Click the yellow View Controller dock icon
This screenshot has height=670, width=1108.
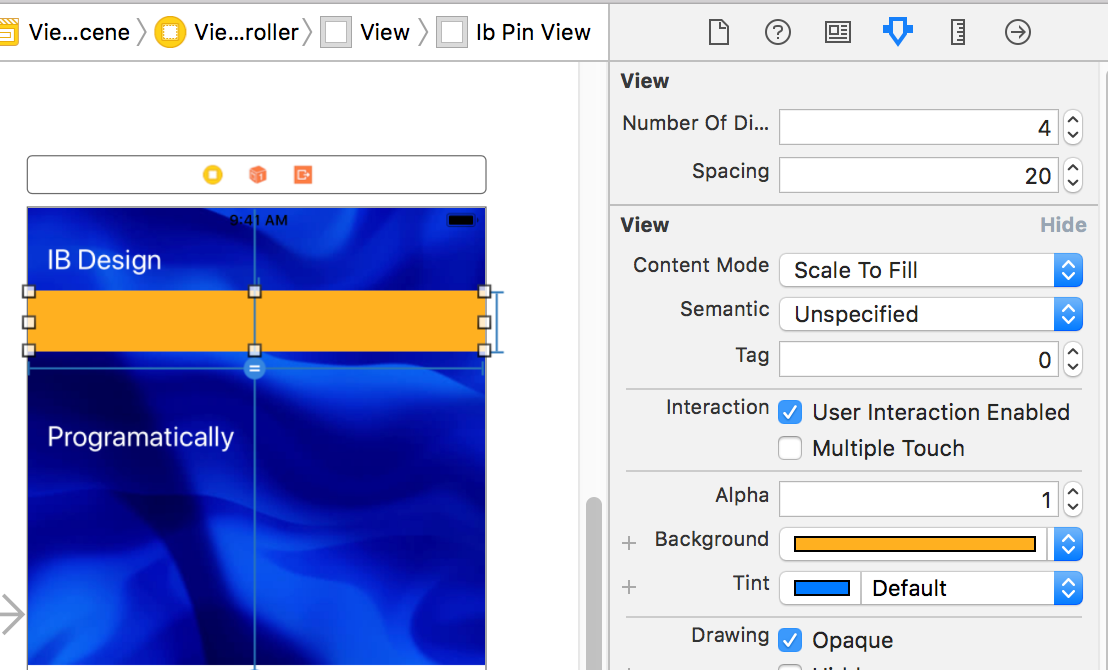tap(213, 175)
